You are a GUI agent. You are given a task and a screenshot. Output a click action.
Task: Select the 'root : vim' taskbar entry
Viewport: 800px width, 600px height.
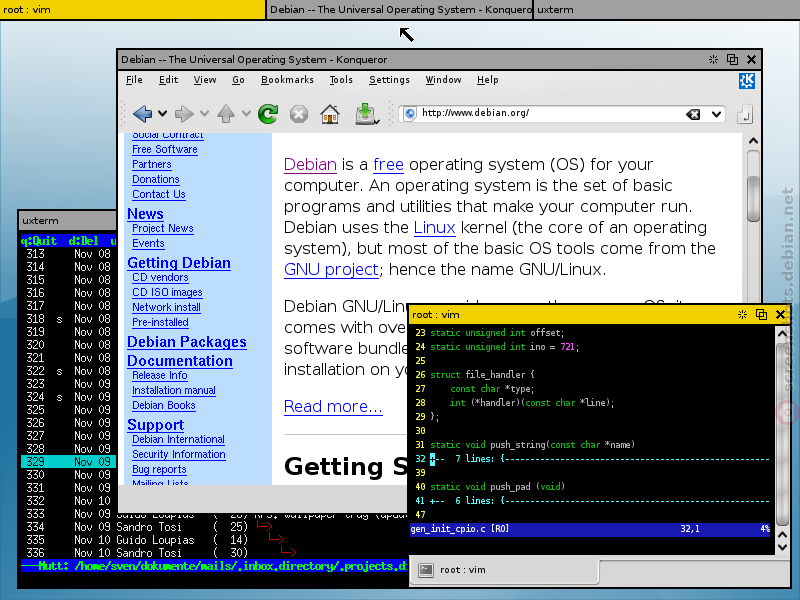click(133, 10)
